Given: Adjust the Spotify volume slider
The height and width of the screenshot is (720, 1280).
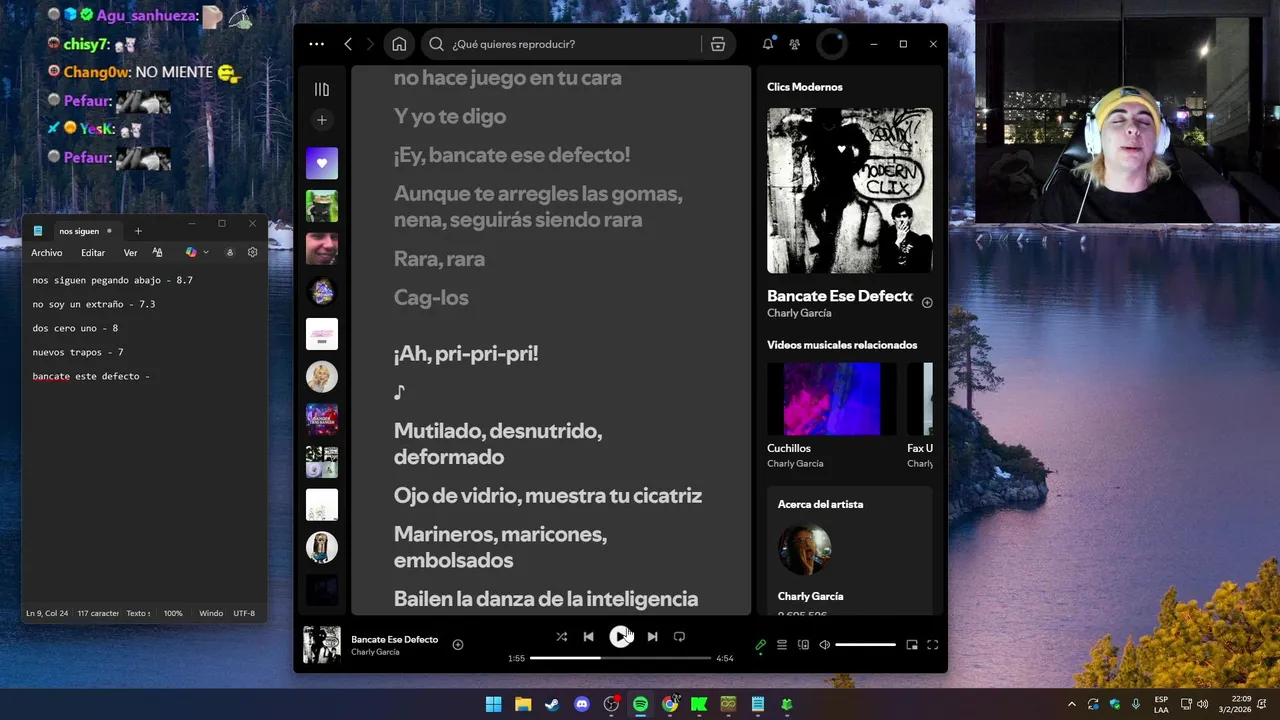Looking at the screenshot, I should pos(865,645).
